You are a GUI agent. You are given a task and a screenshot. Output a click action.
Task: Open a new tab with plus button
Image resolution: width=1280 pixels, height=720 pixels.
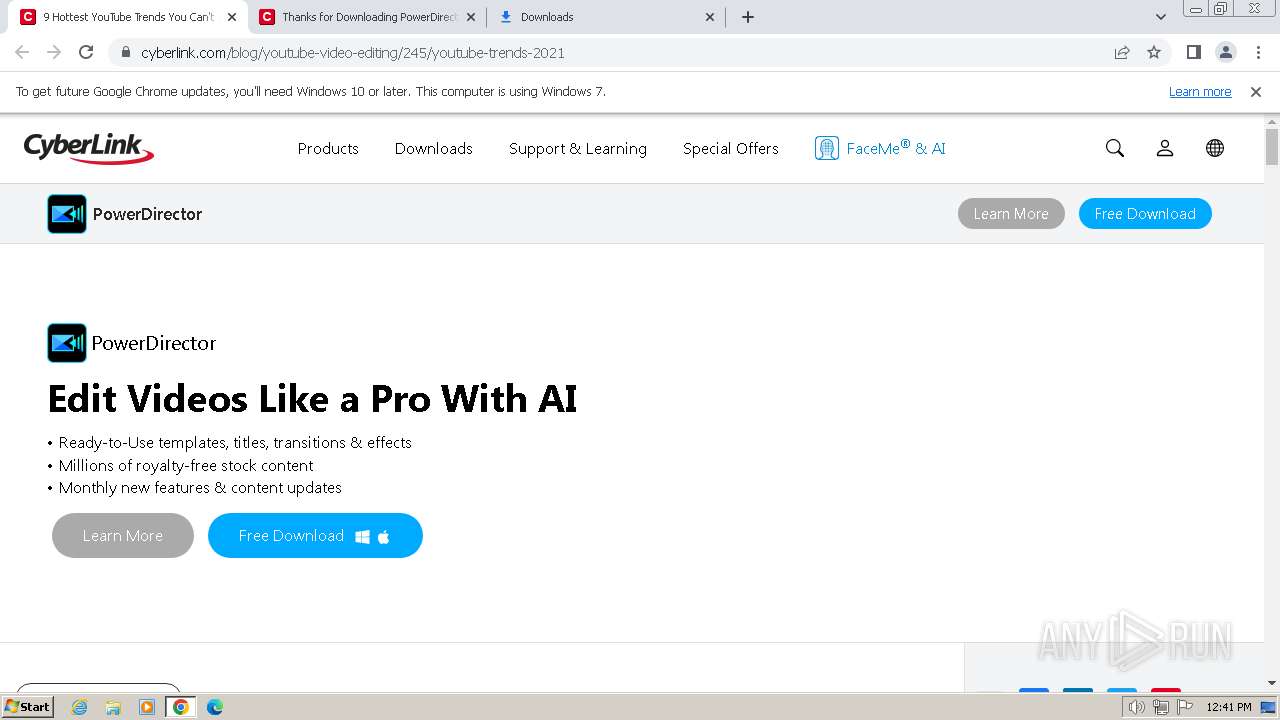748,17
